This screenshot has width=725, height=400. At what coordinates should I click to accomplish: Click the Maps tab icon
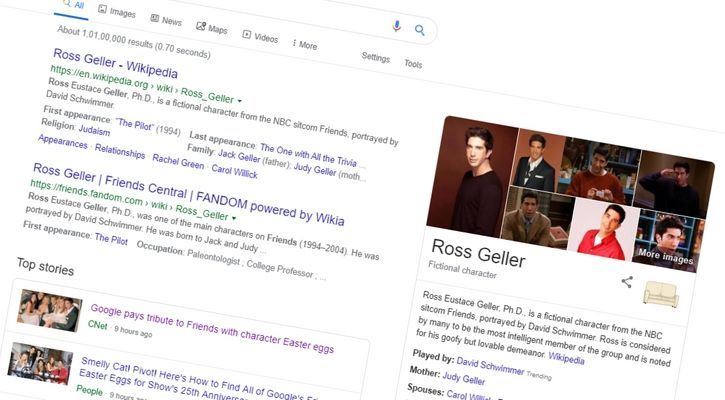click(x=201, y=26)
